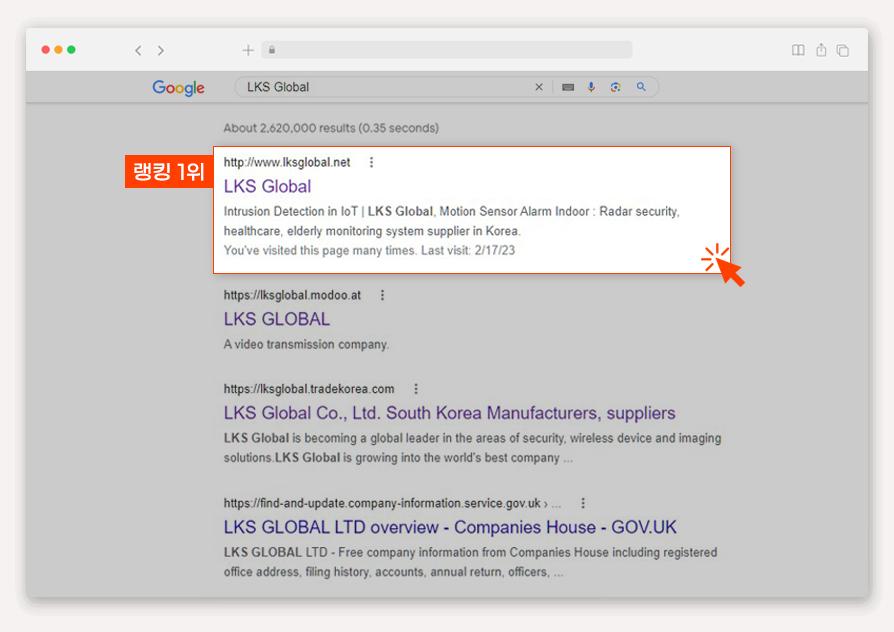
Task: Click the browser address bar
Action: 447,50
